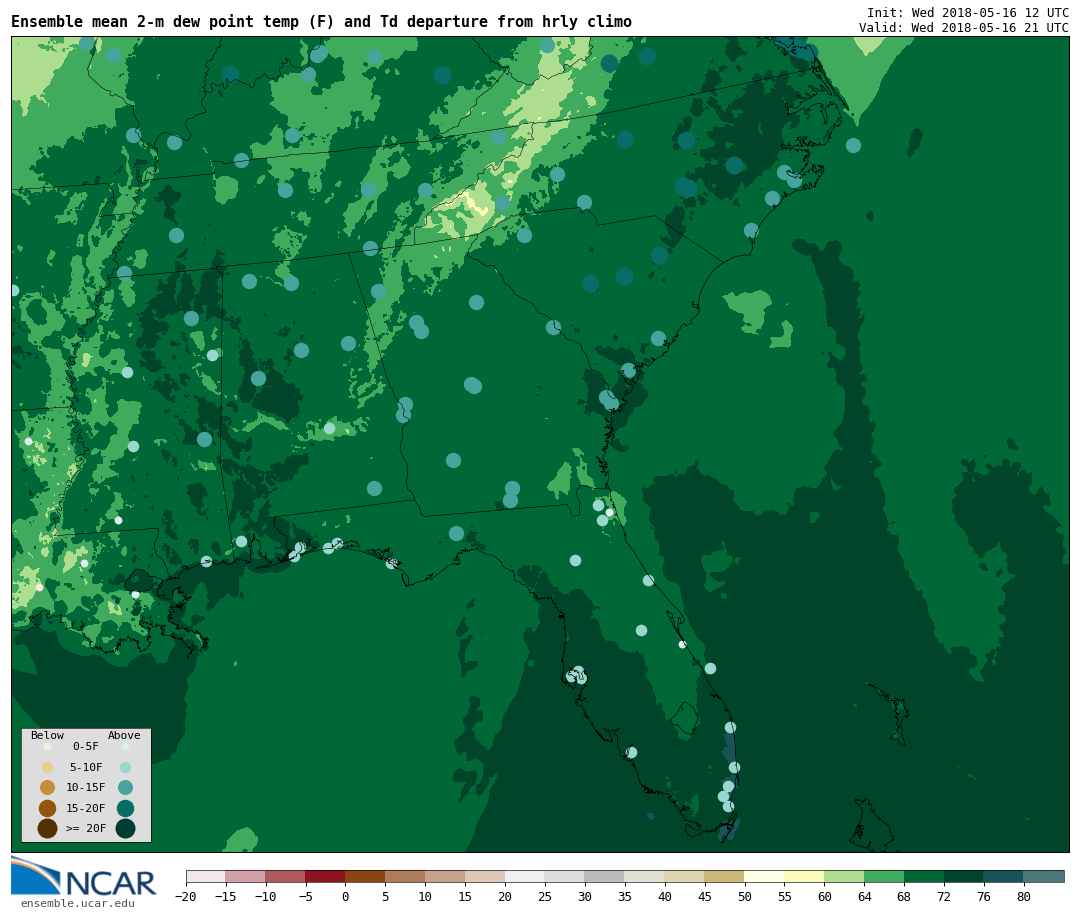Pick the -20 to -15 palest pink swatch

click(x=206, y=876)
